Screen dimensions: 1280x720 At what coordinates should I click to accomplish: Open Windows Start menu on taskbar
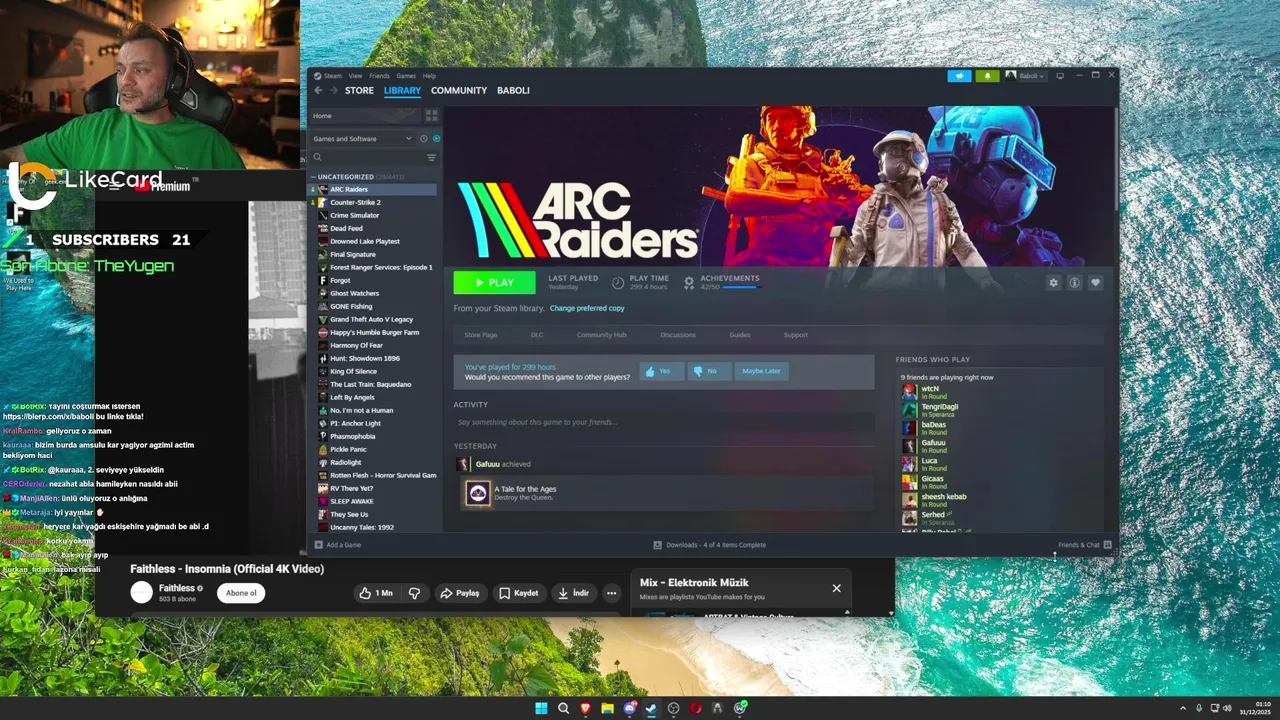click(x=541, y=708)
